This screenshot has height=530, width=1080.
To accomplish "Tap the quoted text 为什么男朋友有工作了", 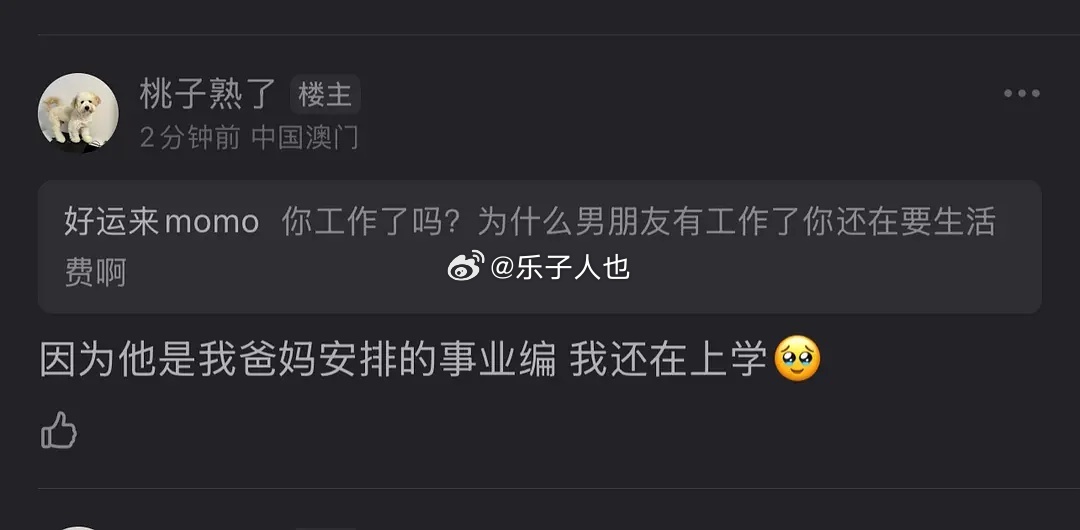I will tap(638, 222).
